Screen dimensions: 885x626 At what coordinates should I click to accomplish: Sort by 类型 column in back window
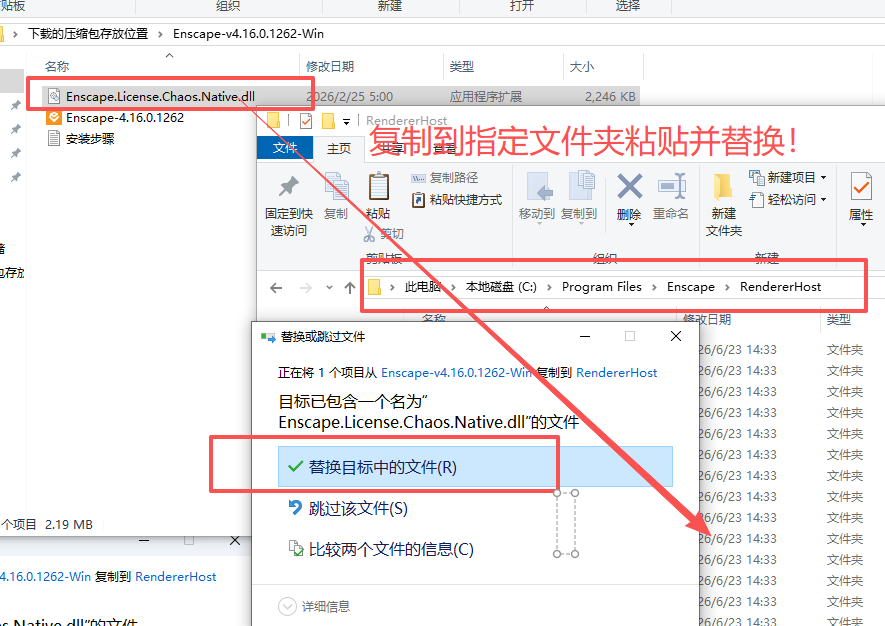tap(462, 67)
